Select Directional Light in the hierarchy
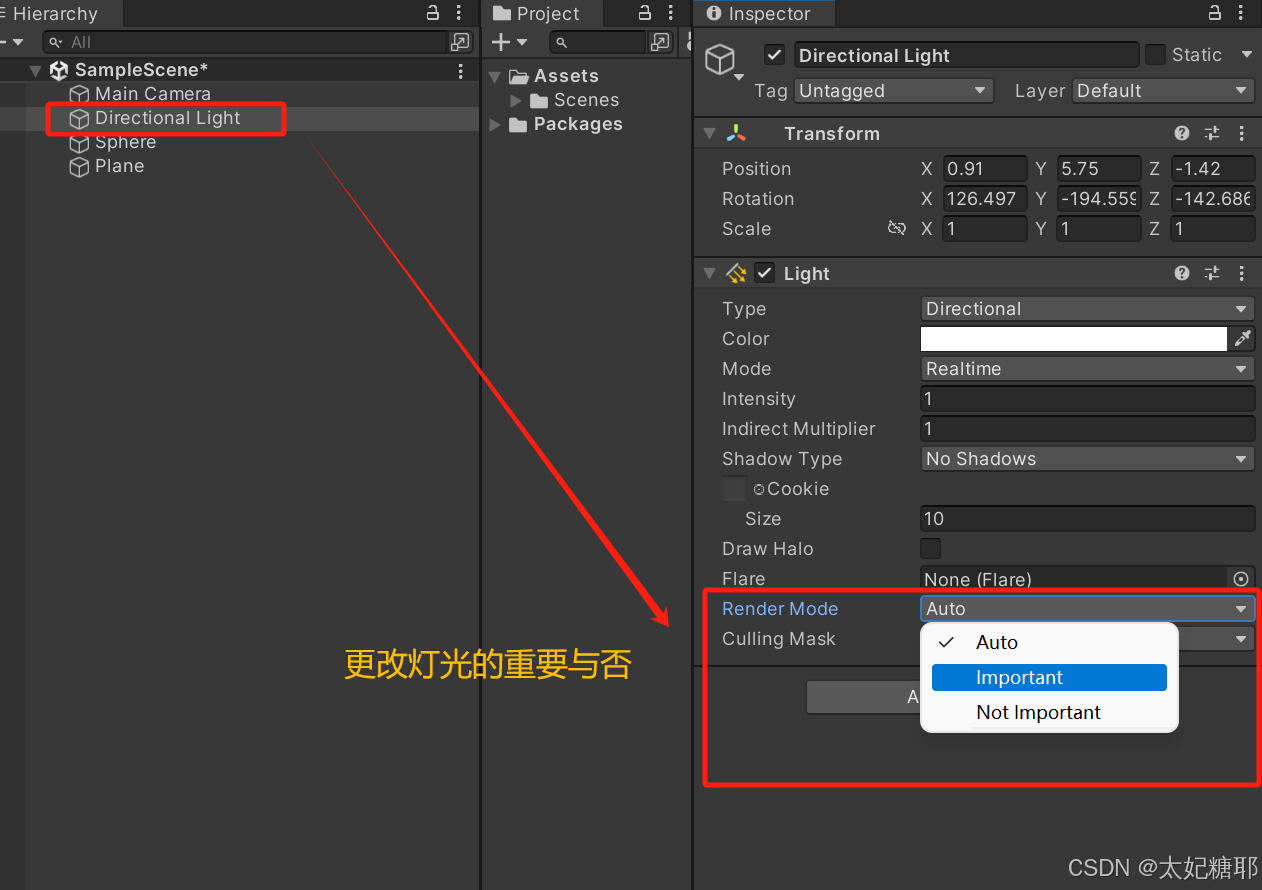Viewport: 1262px width, 890px height. (x=167, y=118)
